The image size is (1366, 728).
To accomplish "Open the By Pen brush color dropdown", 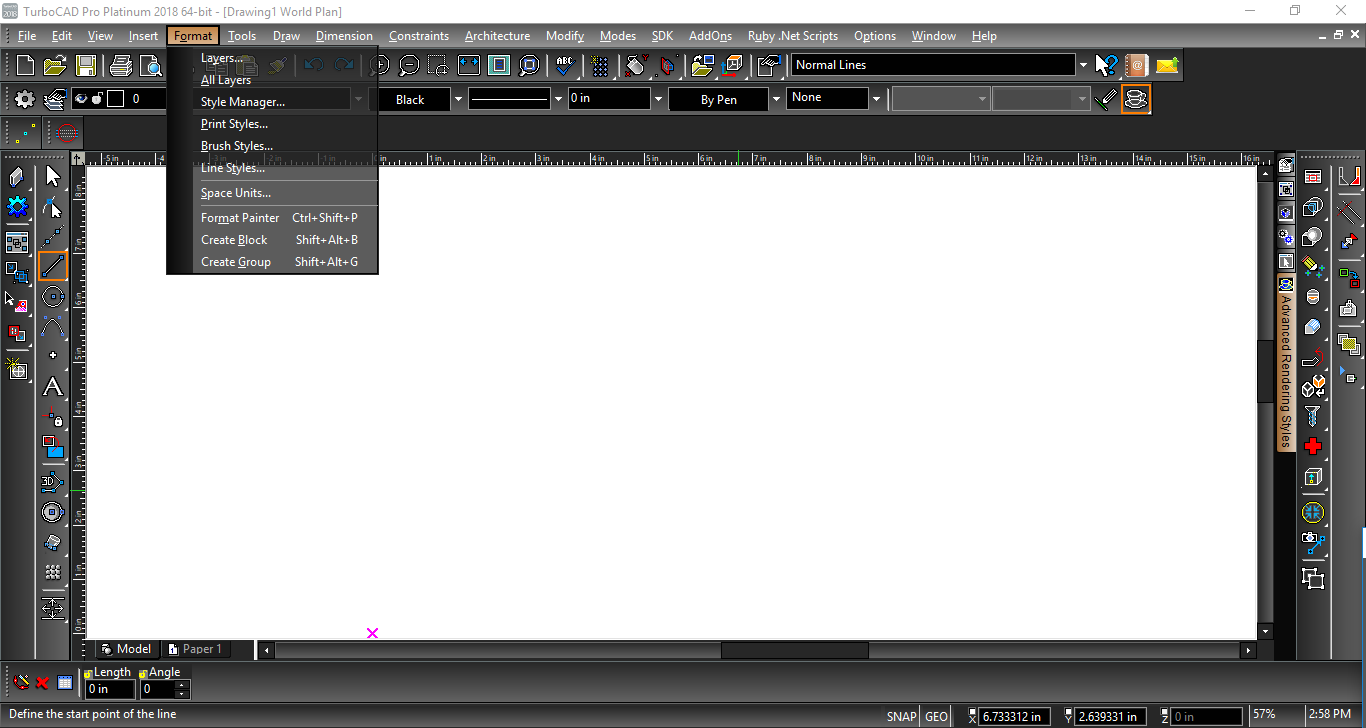I will coord(776,99).
